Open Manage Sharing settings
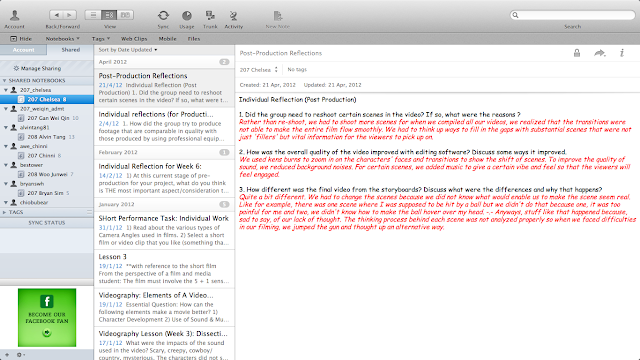 (37, 68)
